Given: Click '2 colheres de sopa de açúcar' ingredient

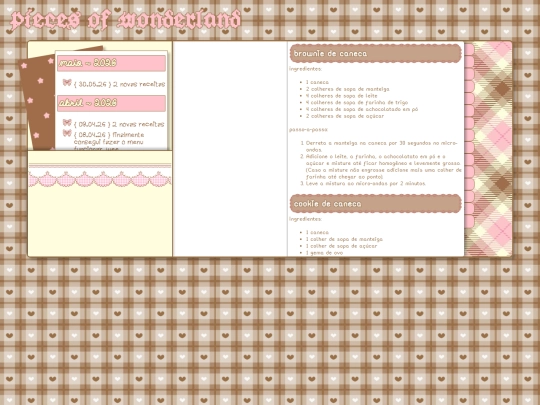Looking at the screenshot, I should click(345, 116).
